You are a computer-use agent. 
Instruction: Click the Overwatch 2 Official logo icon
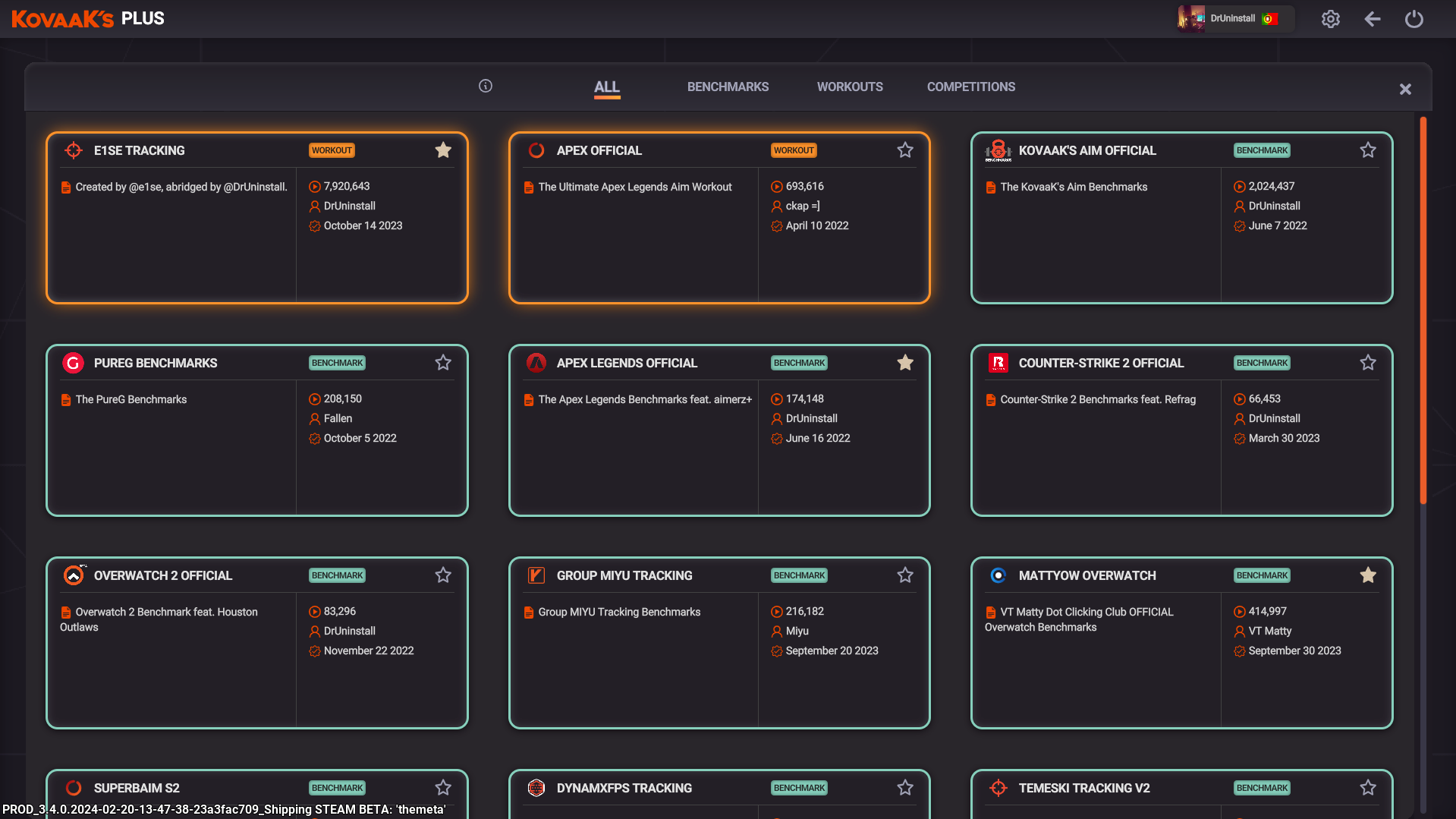74,575
